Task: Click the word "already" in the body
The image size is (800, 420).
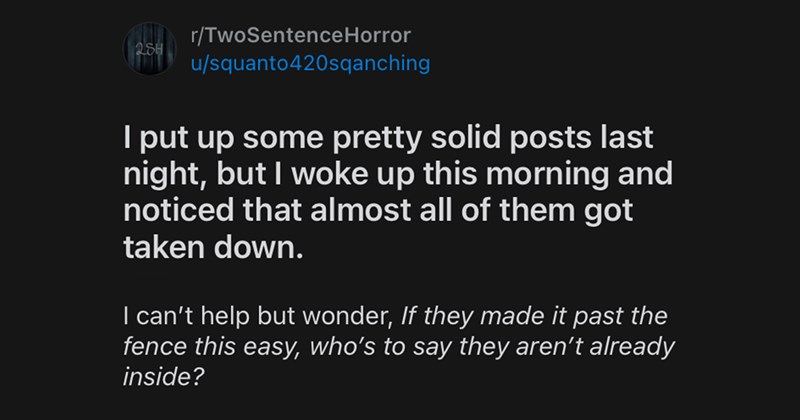Action: point(627,351)
